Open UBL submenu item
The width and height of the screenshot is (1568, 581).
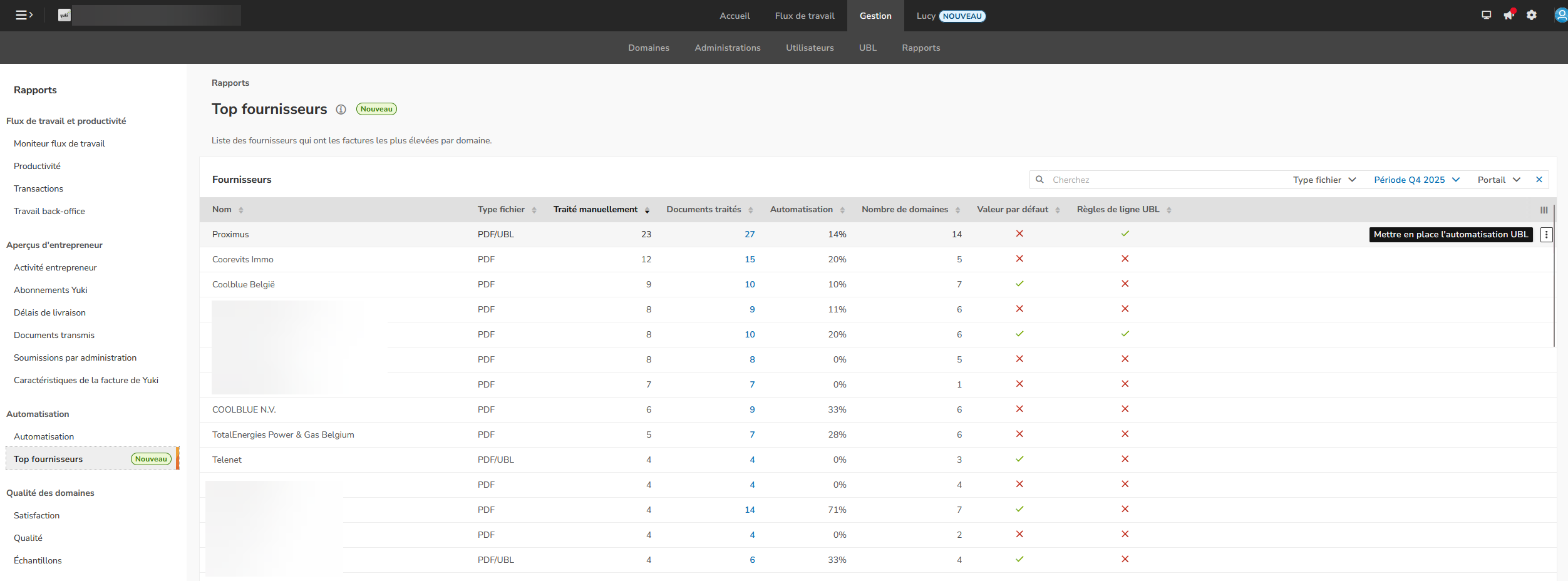(x=868, y=48)
